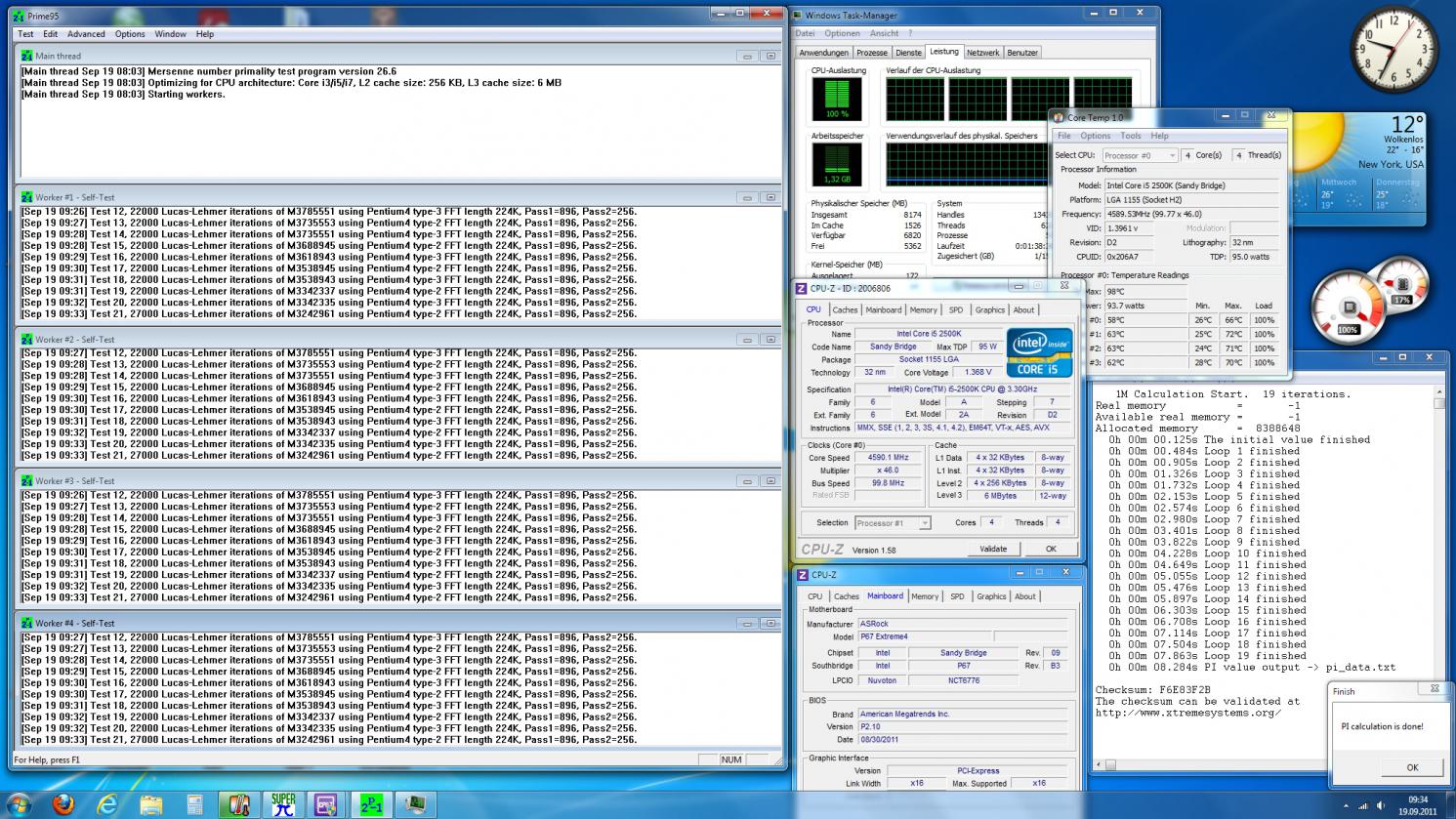Open Prime95 Help menu
Viewport: 1456px width, 819px height.
coord(204,34)
